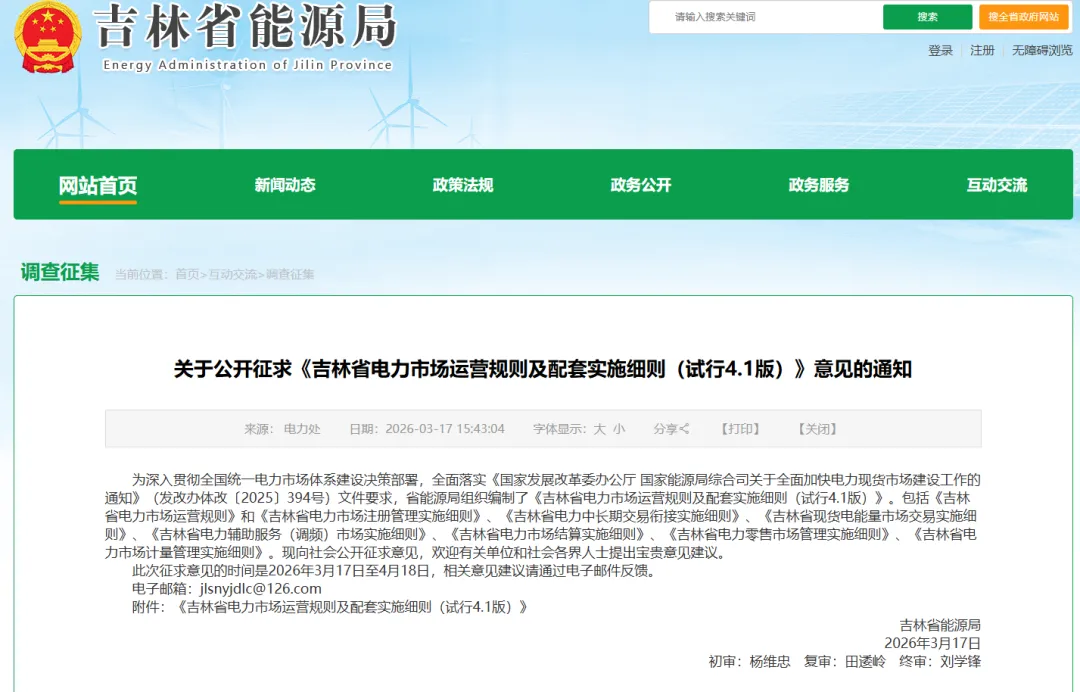This screenshot has width=1080, height=692.
Task: Click the 【打印】 print button
Action: click(739, 428)
